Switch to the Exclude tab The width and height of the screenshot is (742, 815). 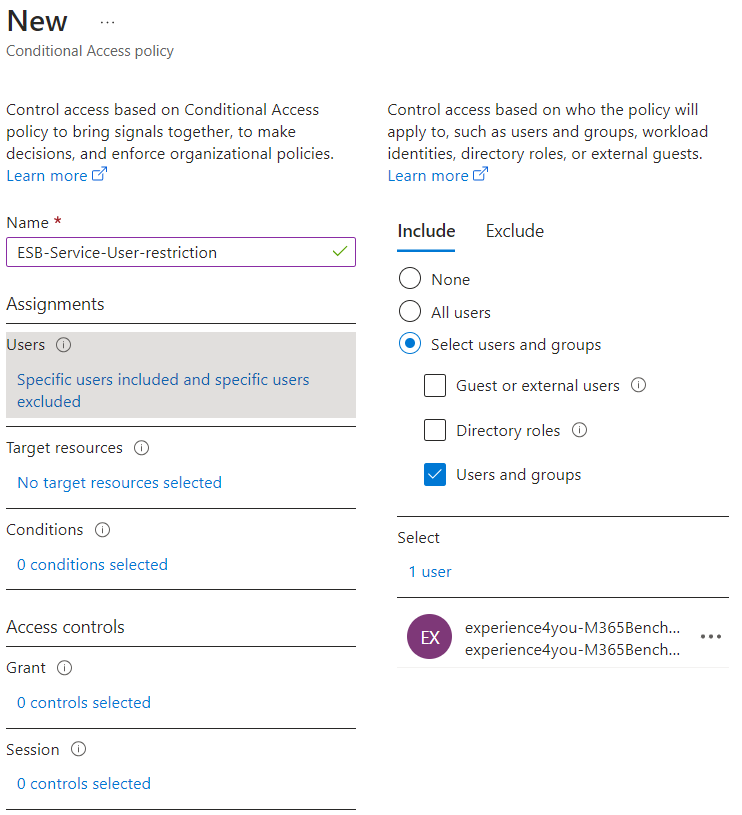tap(514, 231)
